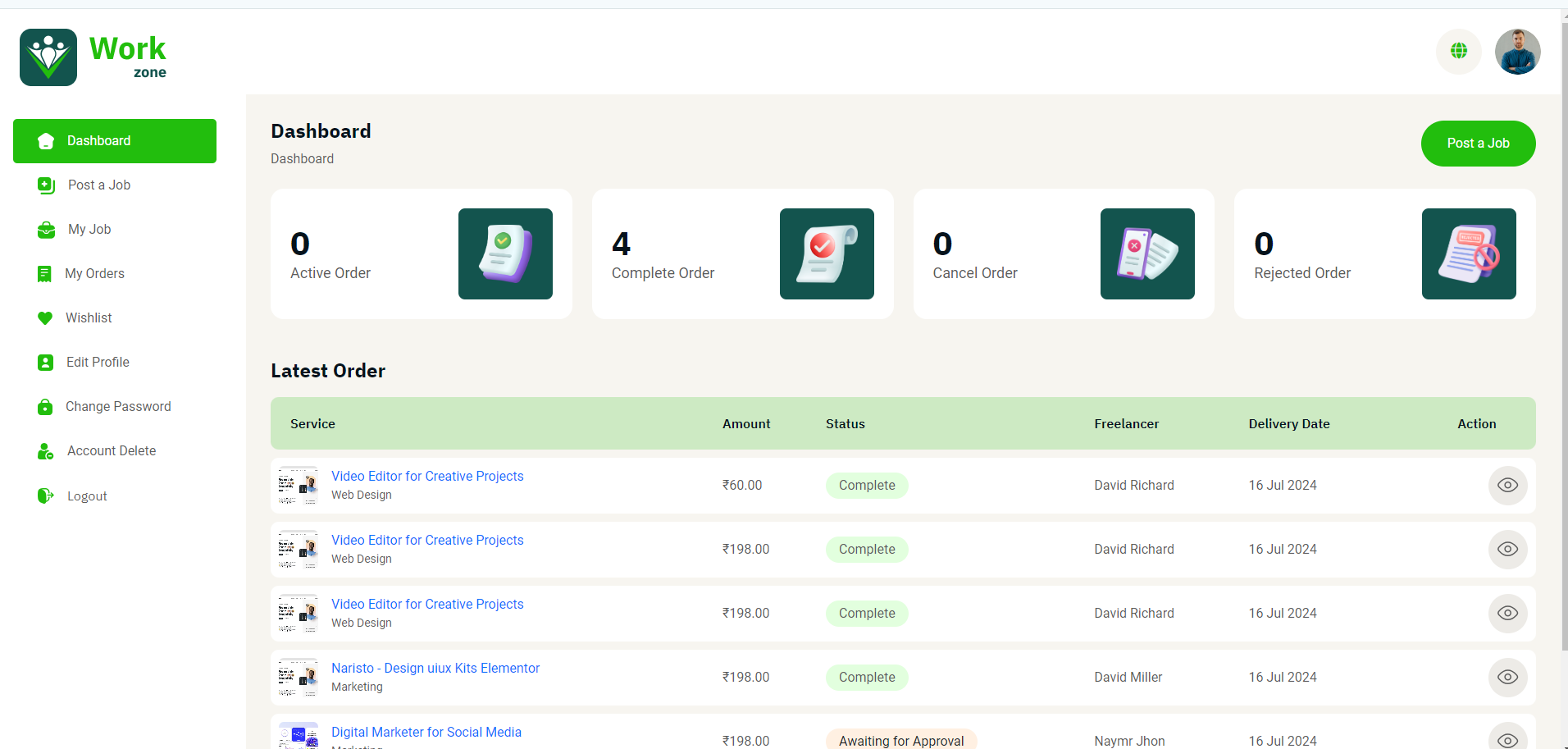View the Digital Marketer order details
Image resolution: width=1568 pixels, height=749 pixels.
coord(1507,738)
